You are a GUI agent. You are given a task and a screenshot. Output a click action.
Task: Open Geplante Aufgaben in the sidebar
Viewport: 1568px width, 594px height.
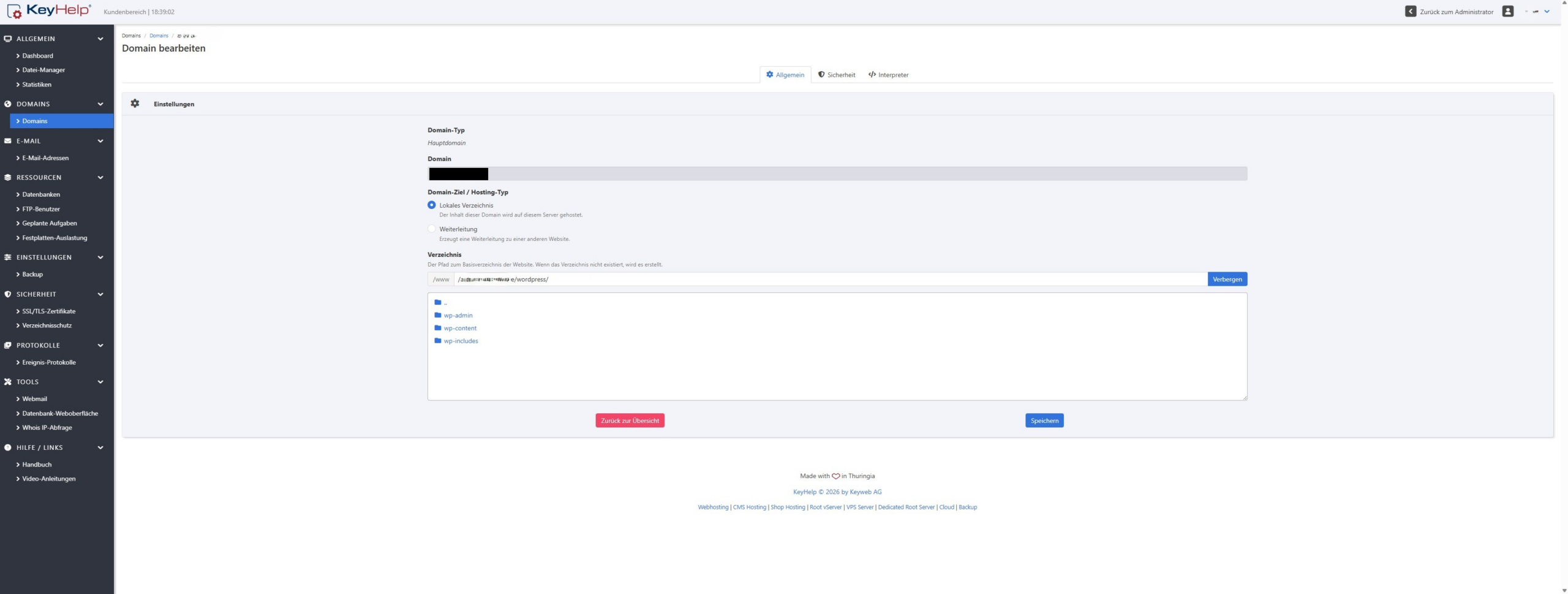pos(50,223)
